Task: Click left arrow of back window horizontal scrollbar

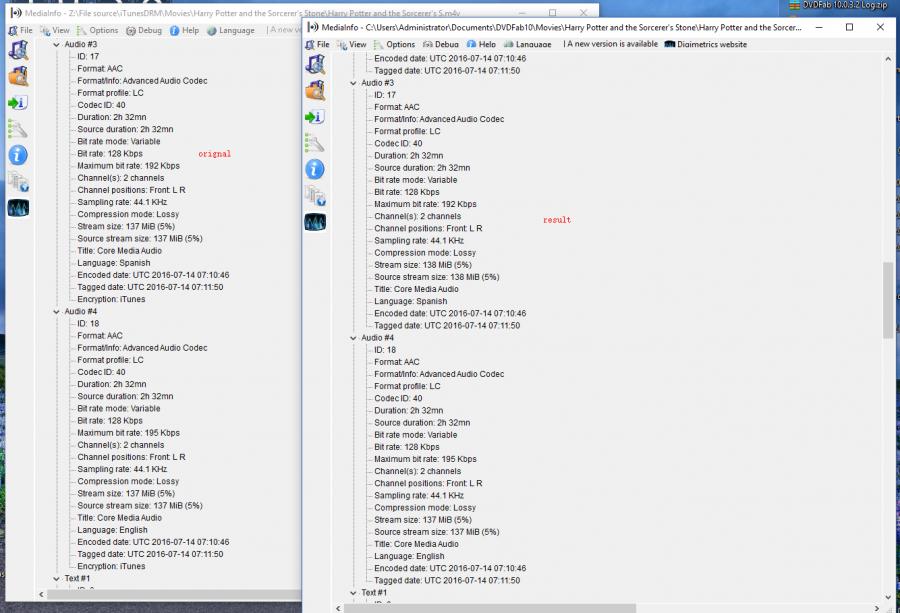Action: click(x=41, y=594)
